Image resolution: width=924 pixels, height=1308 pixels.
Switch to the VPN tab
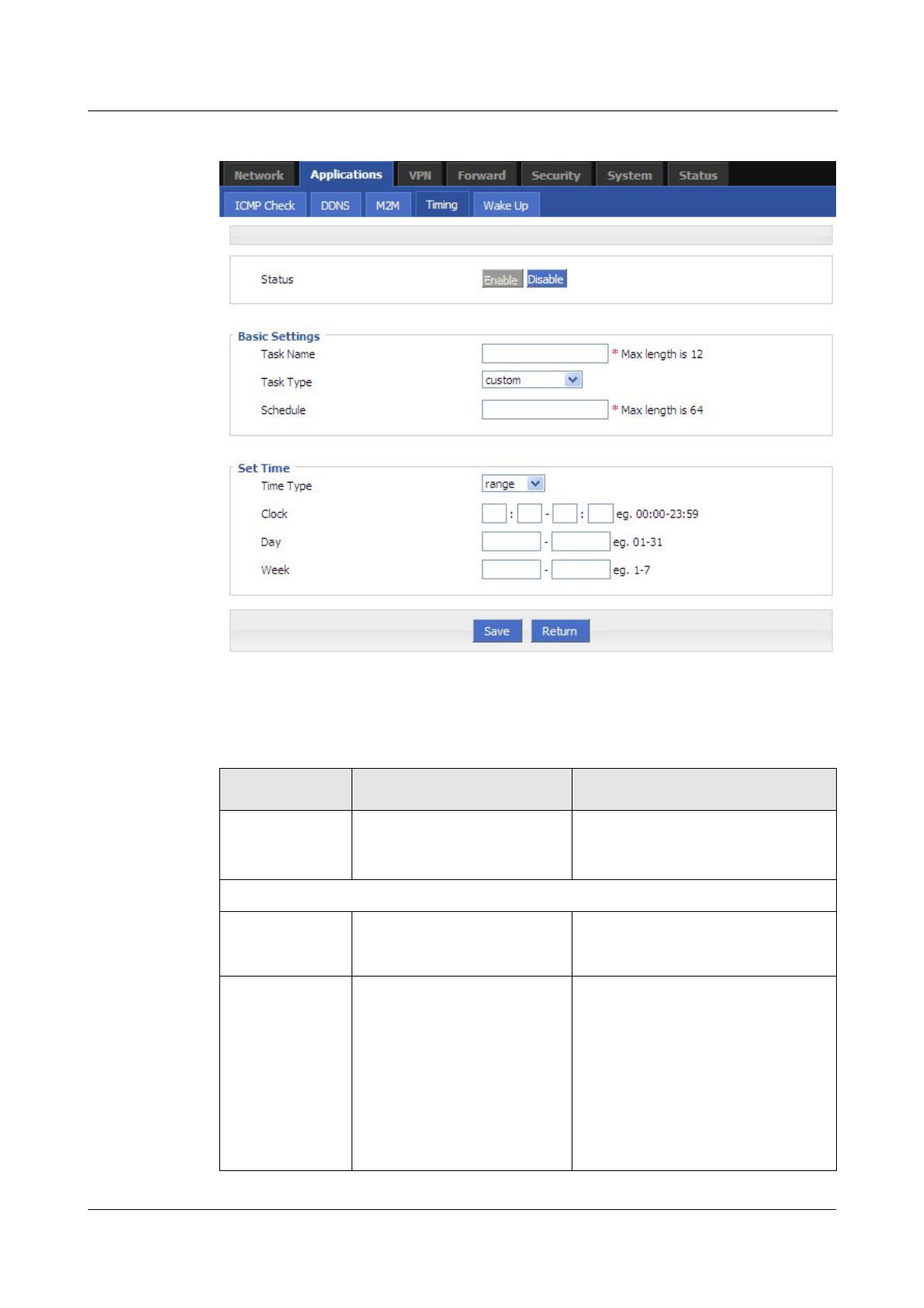pos(420,175)
